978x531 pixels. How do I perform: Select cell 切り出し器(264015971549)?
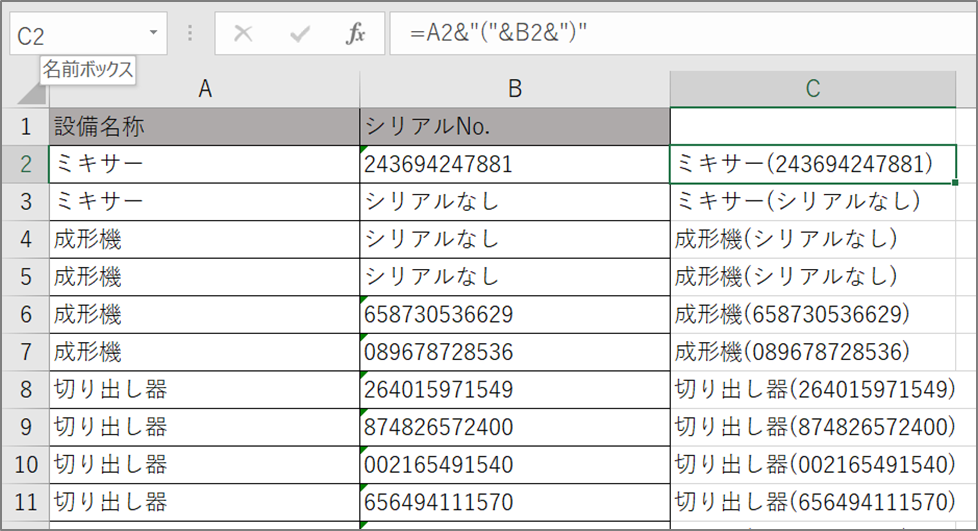pos(812,389)
